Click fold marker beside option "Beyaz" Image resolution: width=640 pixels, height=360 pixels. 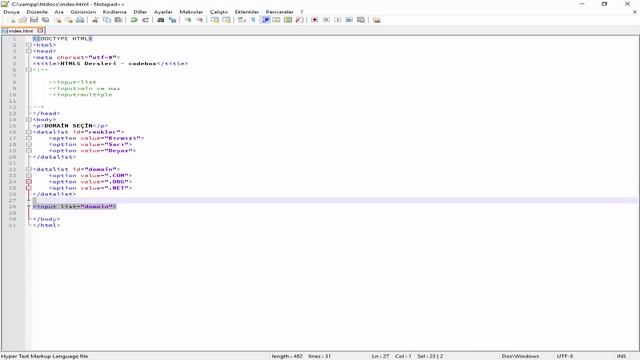pyautogui.click(x=29, y=151)
